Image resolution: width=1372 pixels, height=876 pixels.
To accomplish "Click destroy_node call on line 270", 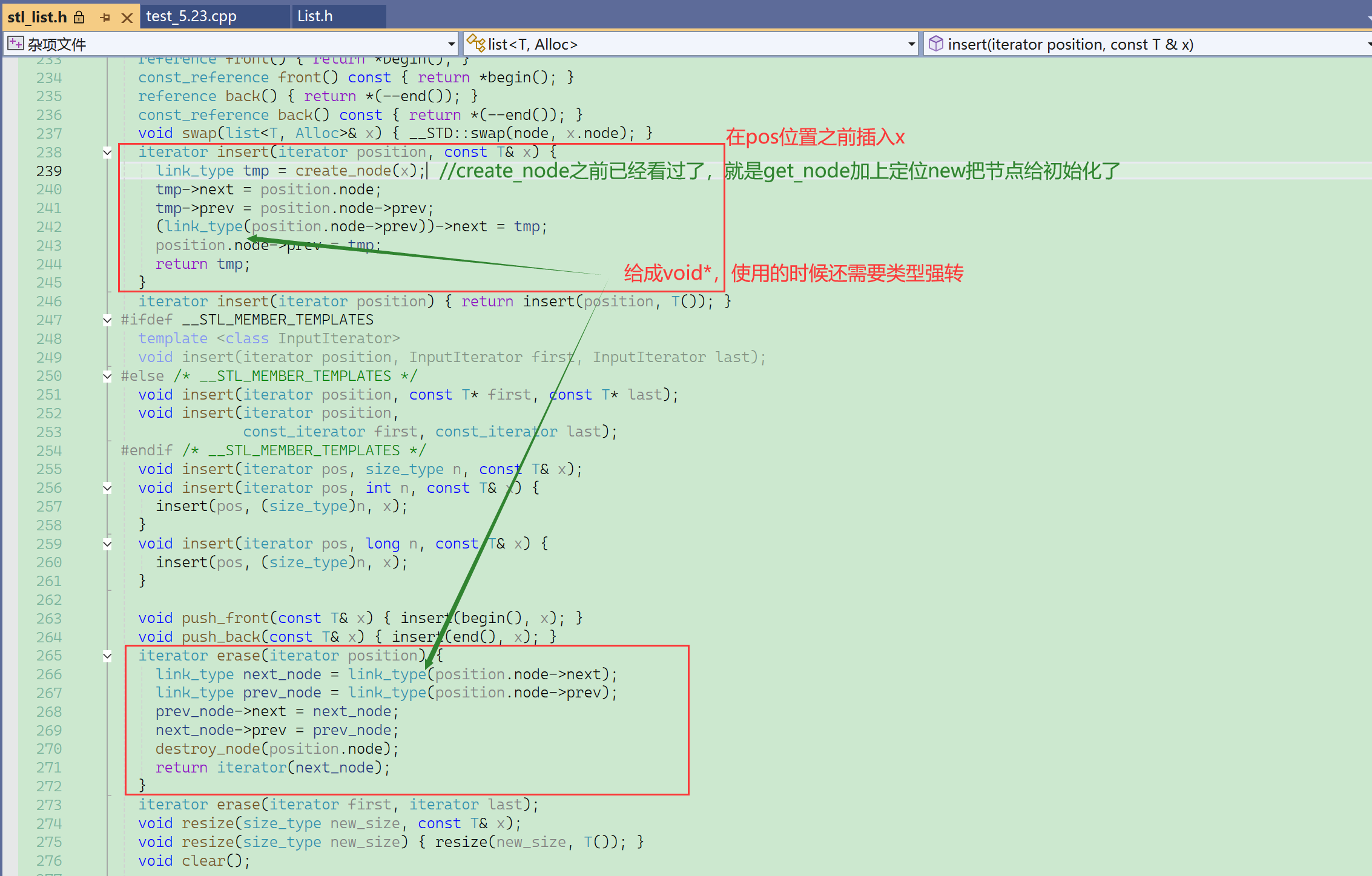I will (207, 749).
